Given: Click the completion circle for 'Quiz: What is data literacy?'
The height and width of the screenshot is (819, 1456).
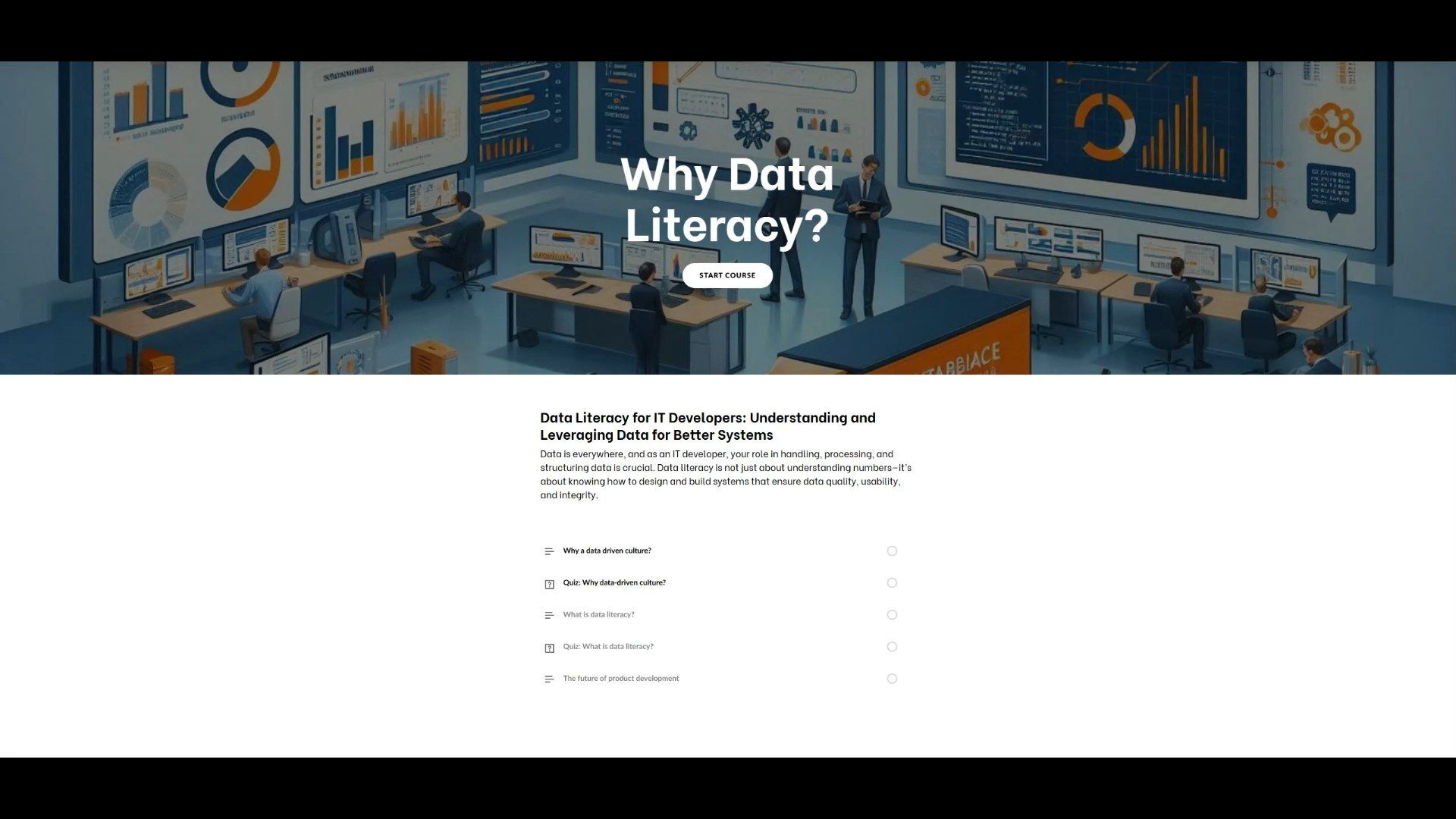Looking at the screenshot, I should pyautogui.click(x=892, y=647).
